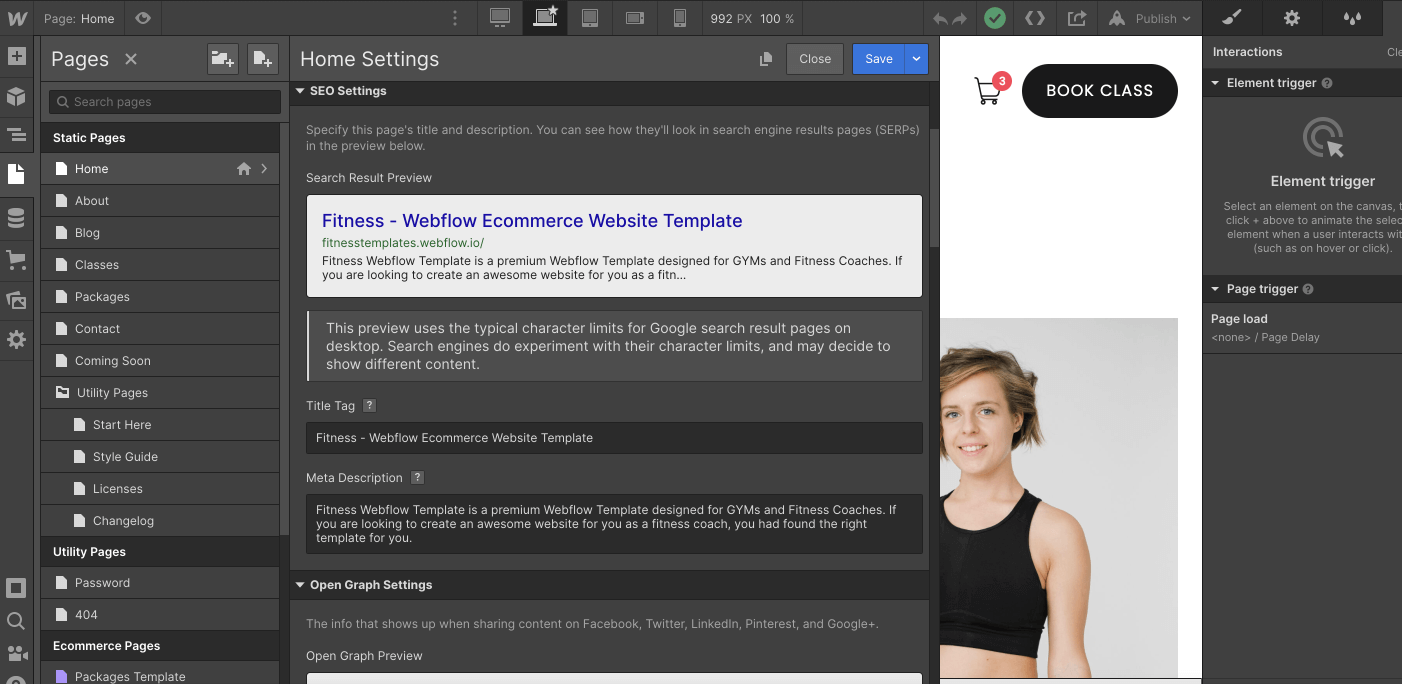The image size is (1402, 684).
Task: Collapse the SEO Settings section
Action: (x=300, y=91)
